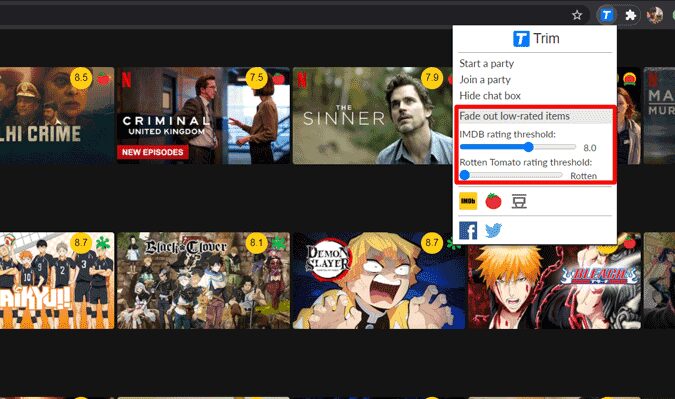Click the 7.9 rating badge on The Sinner
The width and height of the screenshot is (675, 399).
tap(432, 78)
